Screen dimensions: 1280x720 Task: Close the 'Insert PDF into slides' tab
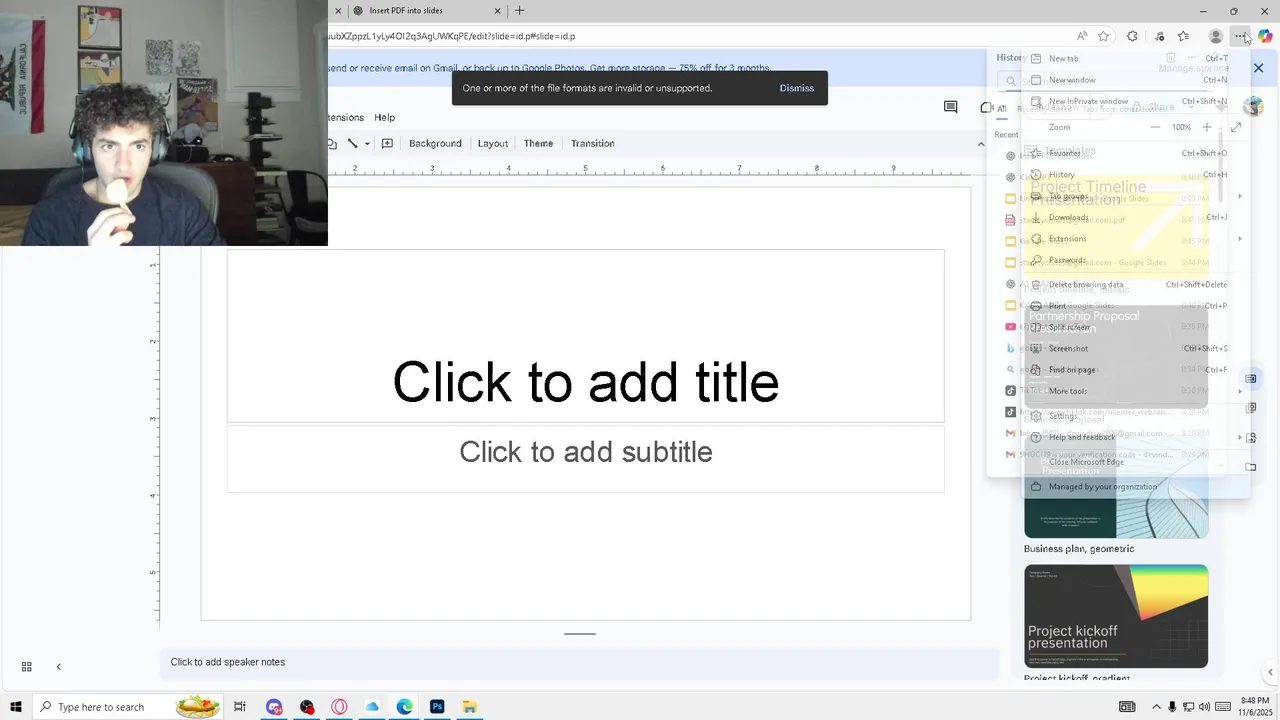(x=497, y=11)
